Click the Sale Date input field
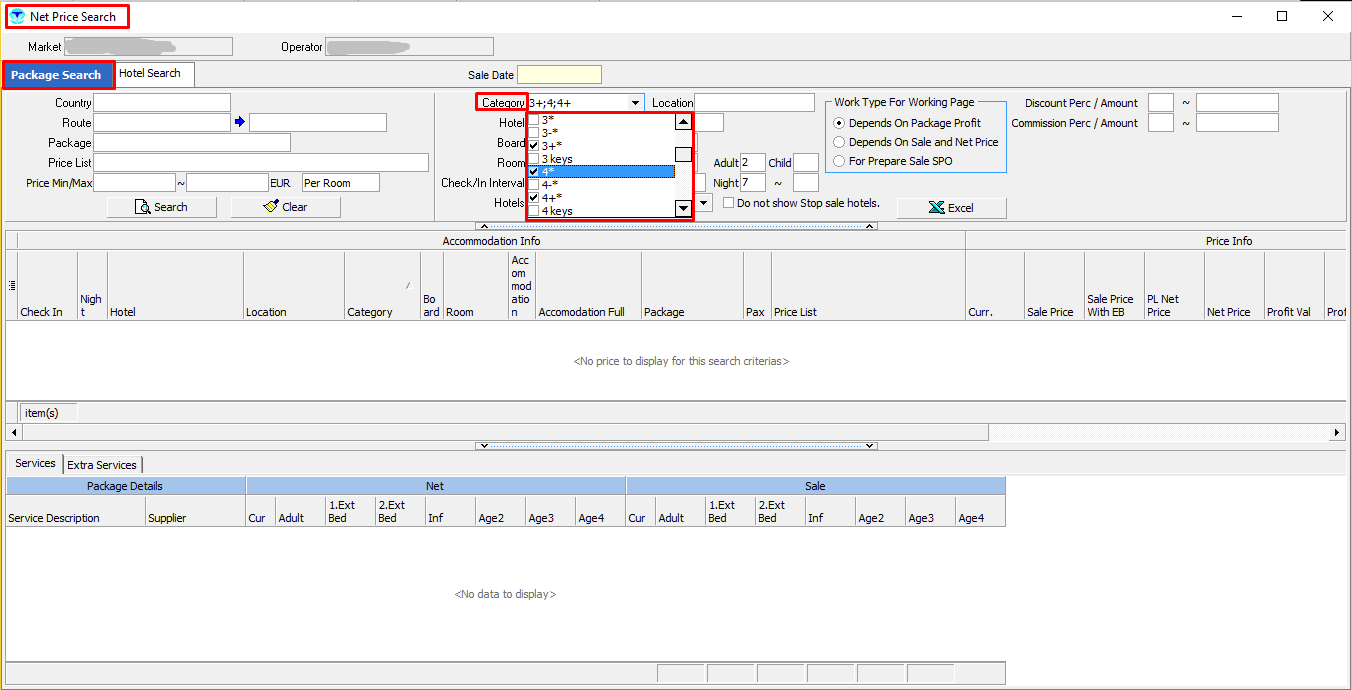 pos(559,75)
